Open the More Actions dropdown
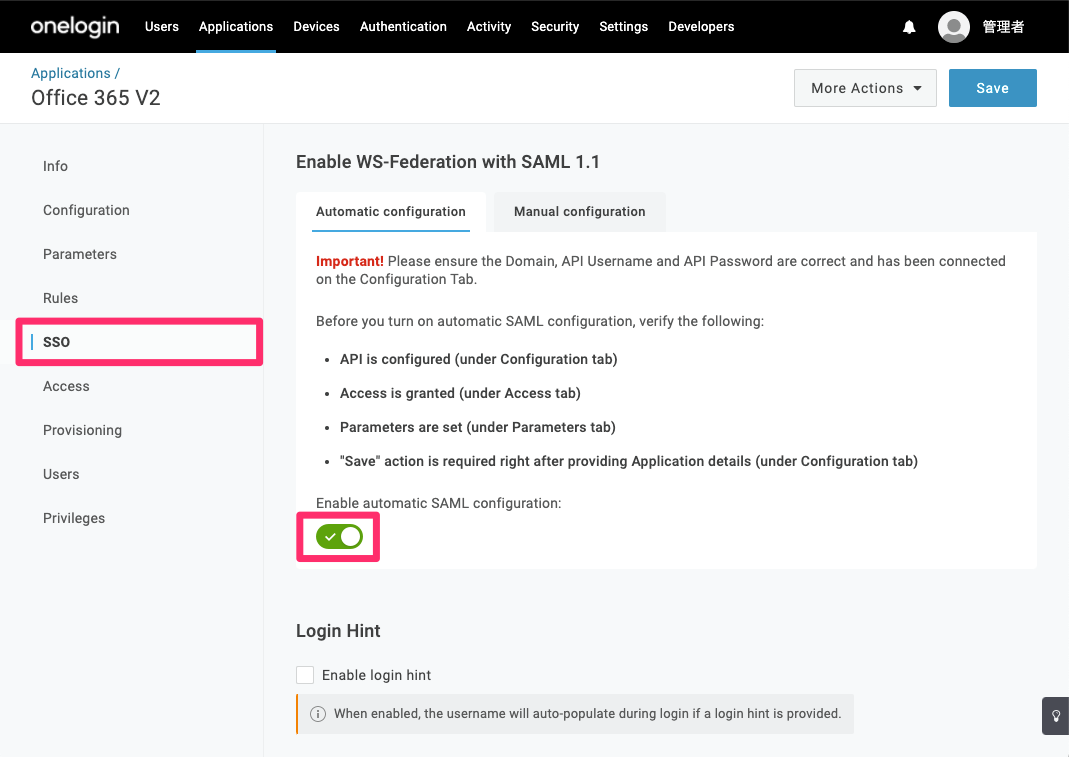This screenshot has width=1069, height=757. click(x=865, y=88)
